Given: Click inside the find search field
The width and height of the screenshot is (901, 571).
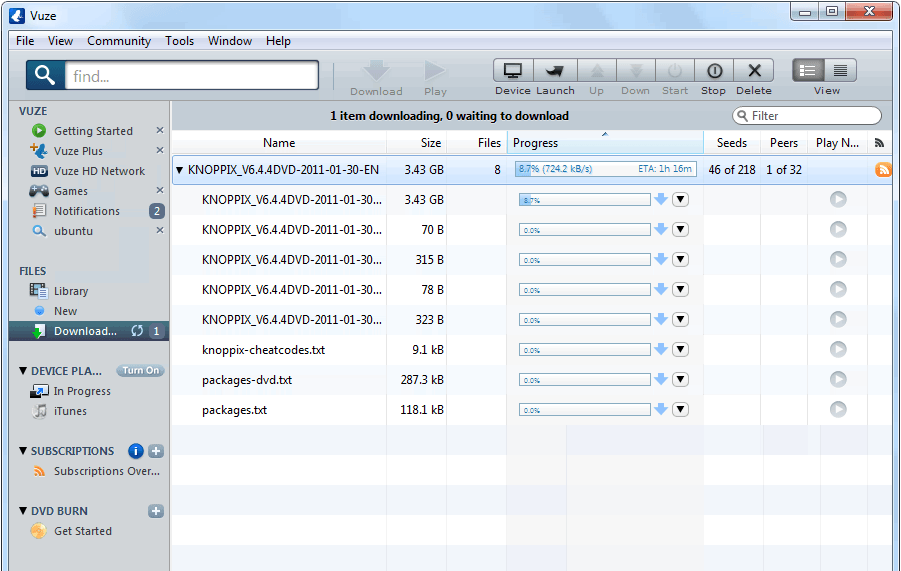Looking at the screenshot, I should coord(192,75).
